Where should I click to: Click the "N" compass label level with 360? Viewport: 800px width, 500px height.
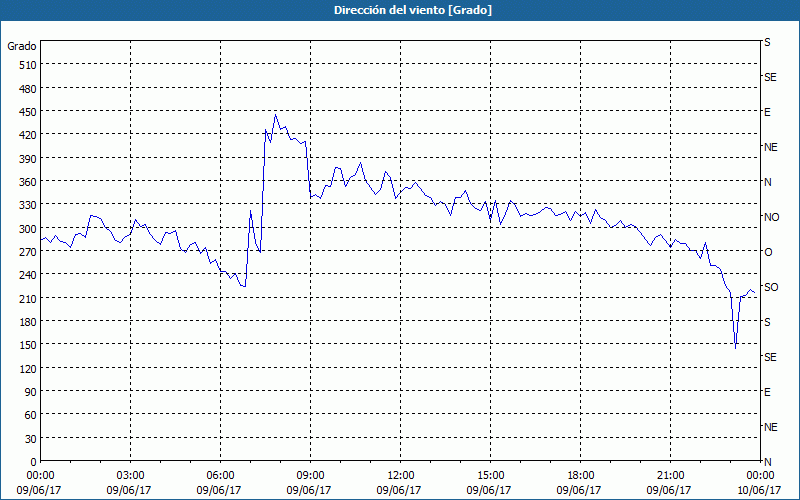tap(767, 182)
